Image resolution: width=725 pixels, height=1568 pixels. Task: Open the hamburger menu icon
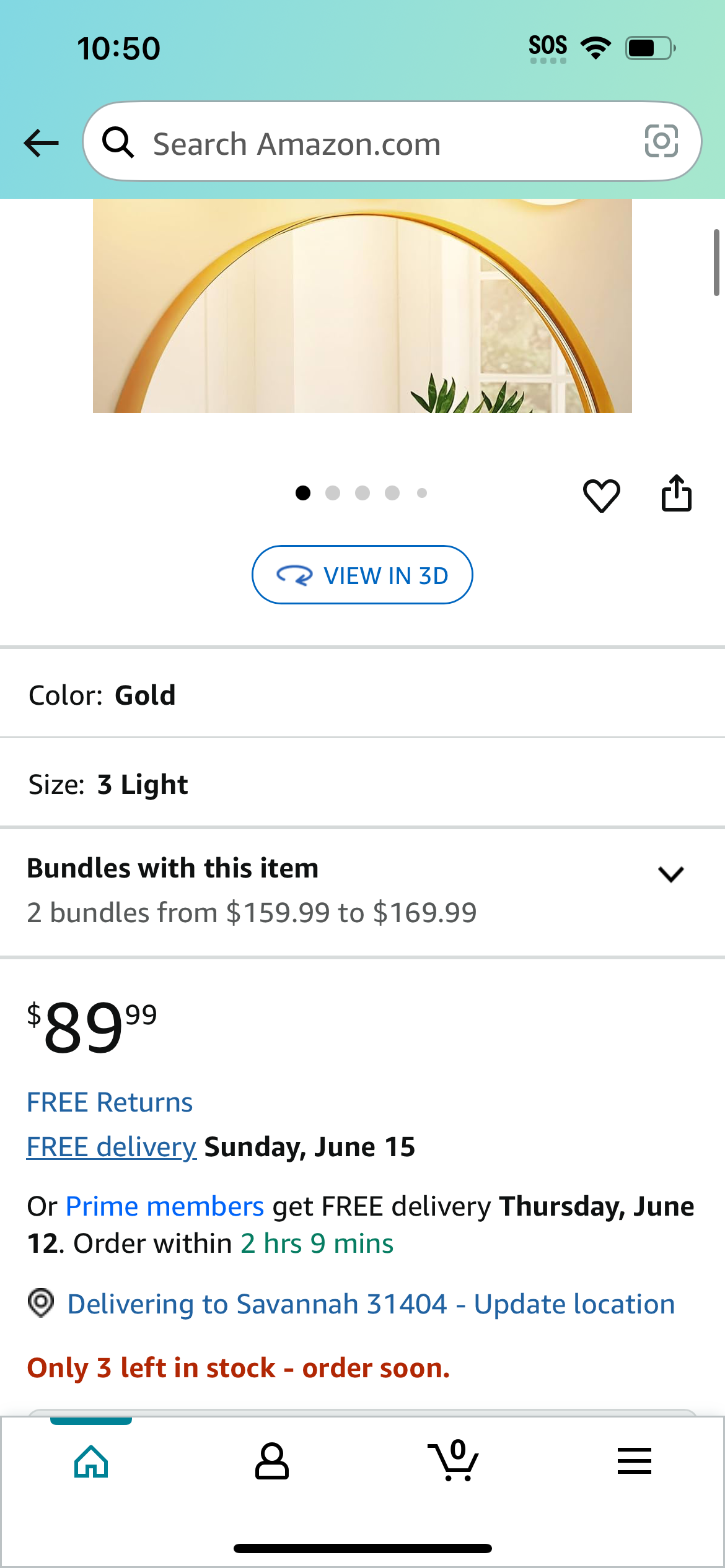(x=634, y=1461)
